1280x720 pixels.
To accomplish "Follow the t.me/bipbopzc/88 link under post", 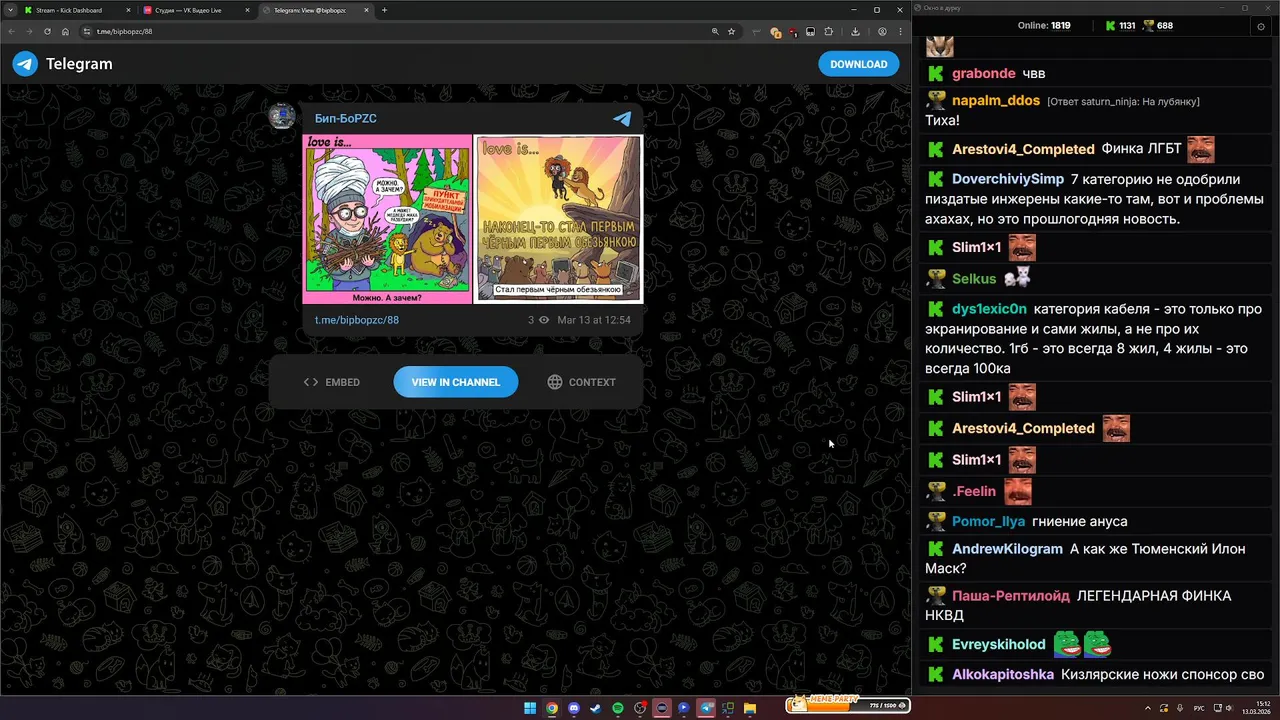I will [x=357, y=320].
